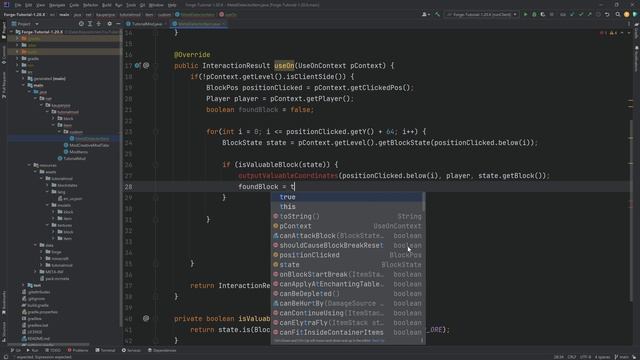Click the Debug bug icon in toolbar
640x360 pixels.
pyautogui.click(x=534, y=14)
